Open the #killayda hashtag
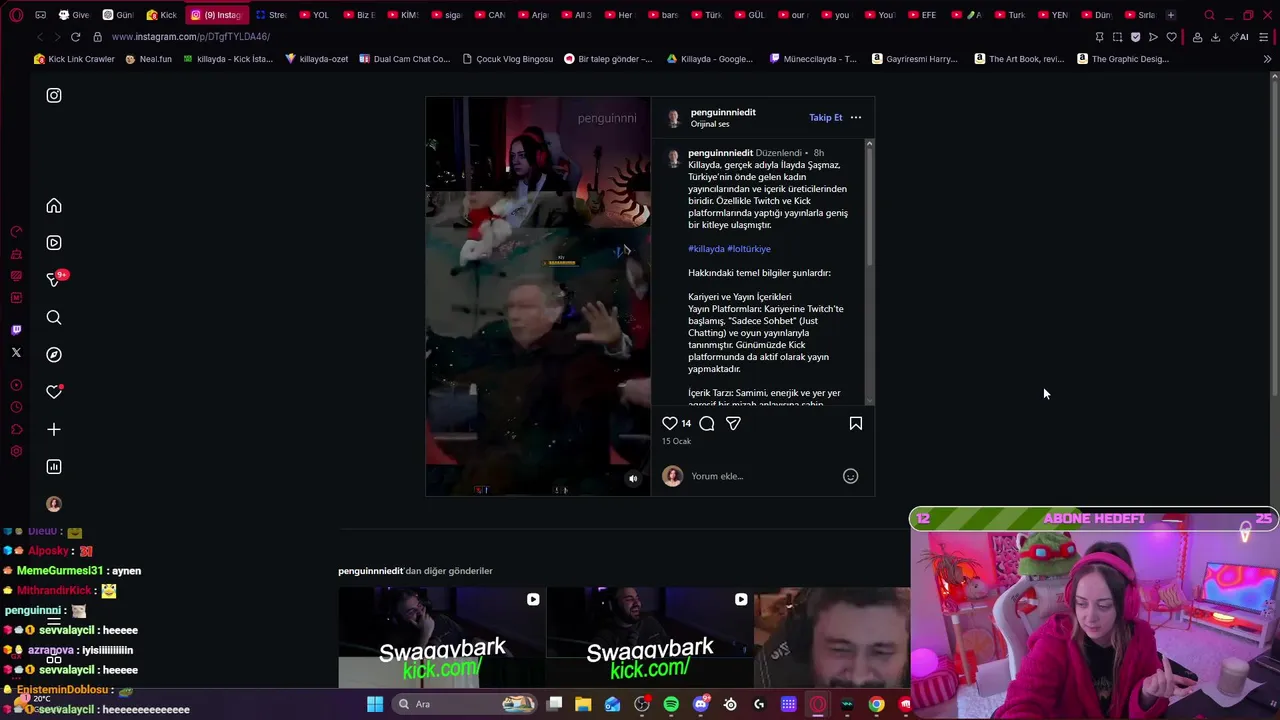Image resolution: width=1280 pixels, height=720 pixels. [x=706, y=249]
